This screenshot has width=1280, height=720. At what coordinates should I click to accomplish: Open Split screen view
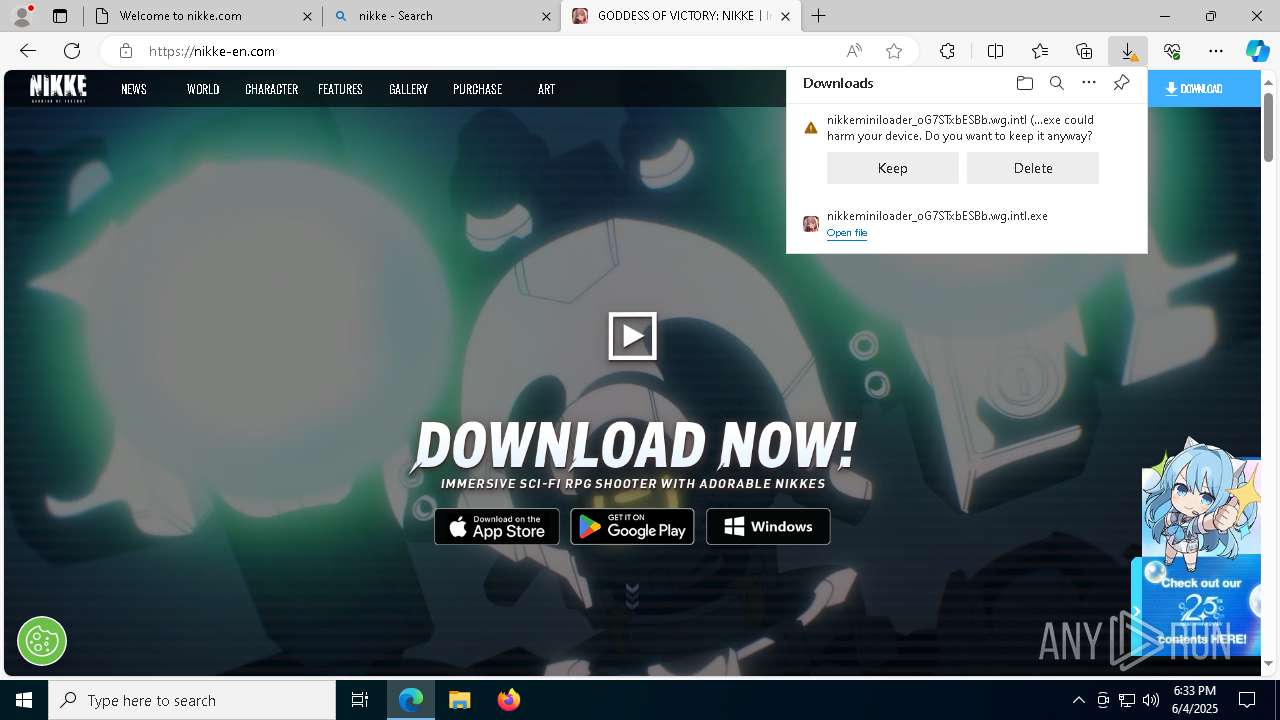[995, 51]
